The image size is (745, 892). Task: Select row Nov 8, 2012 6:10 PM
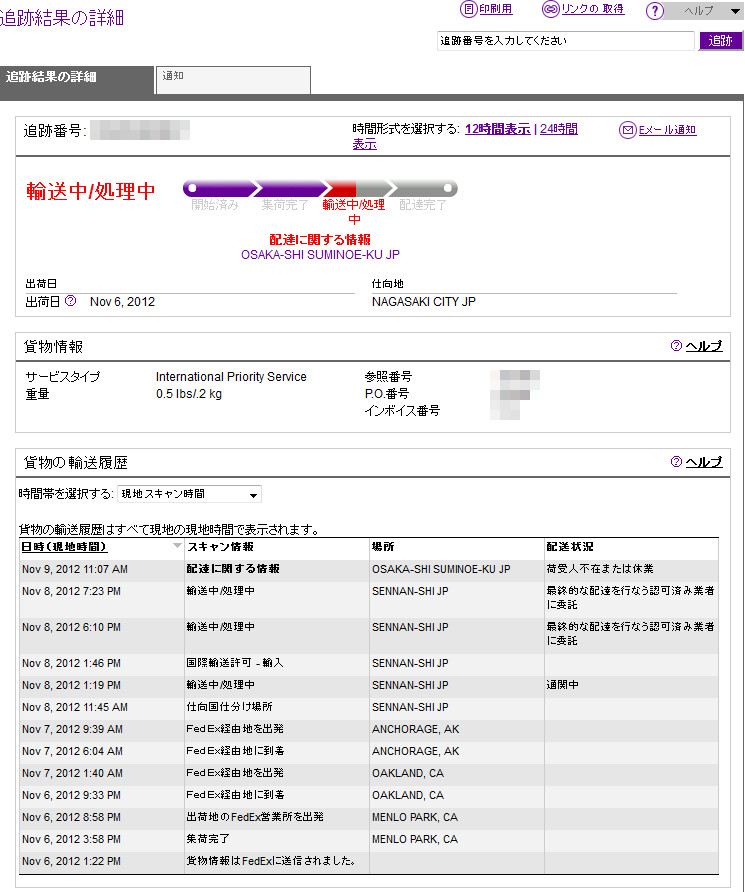369,634
